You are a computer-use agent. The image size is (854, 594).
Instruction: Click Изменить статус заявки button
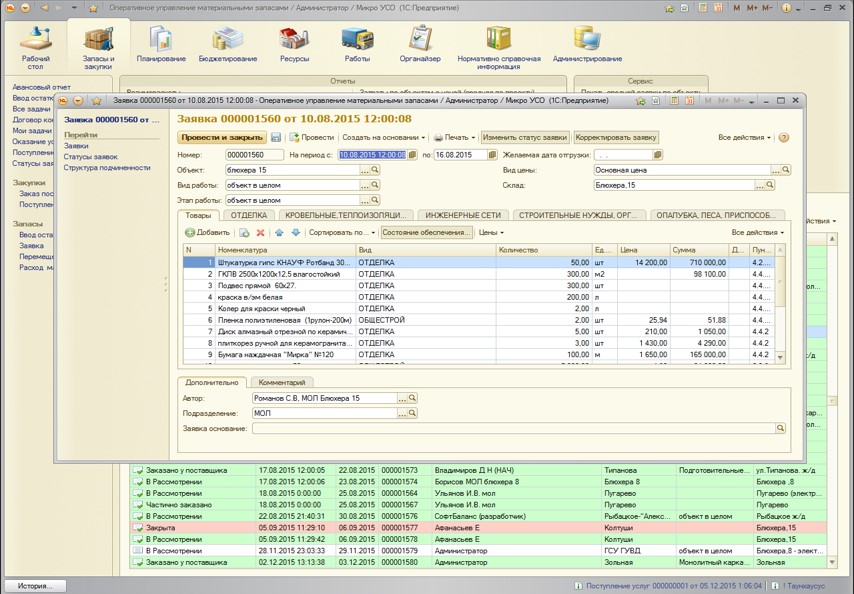525,138
